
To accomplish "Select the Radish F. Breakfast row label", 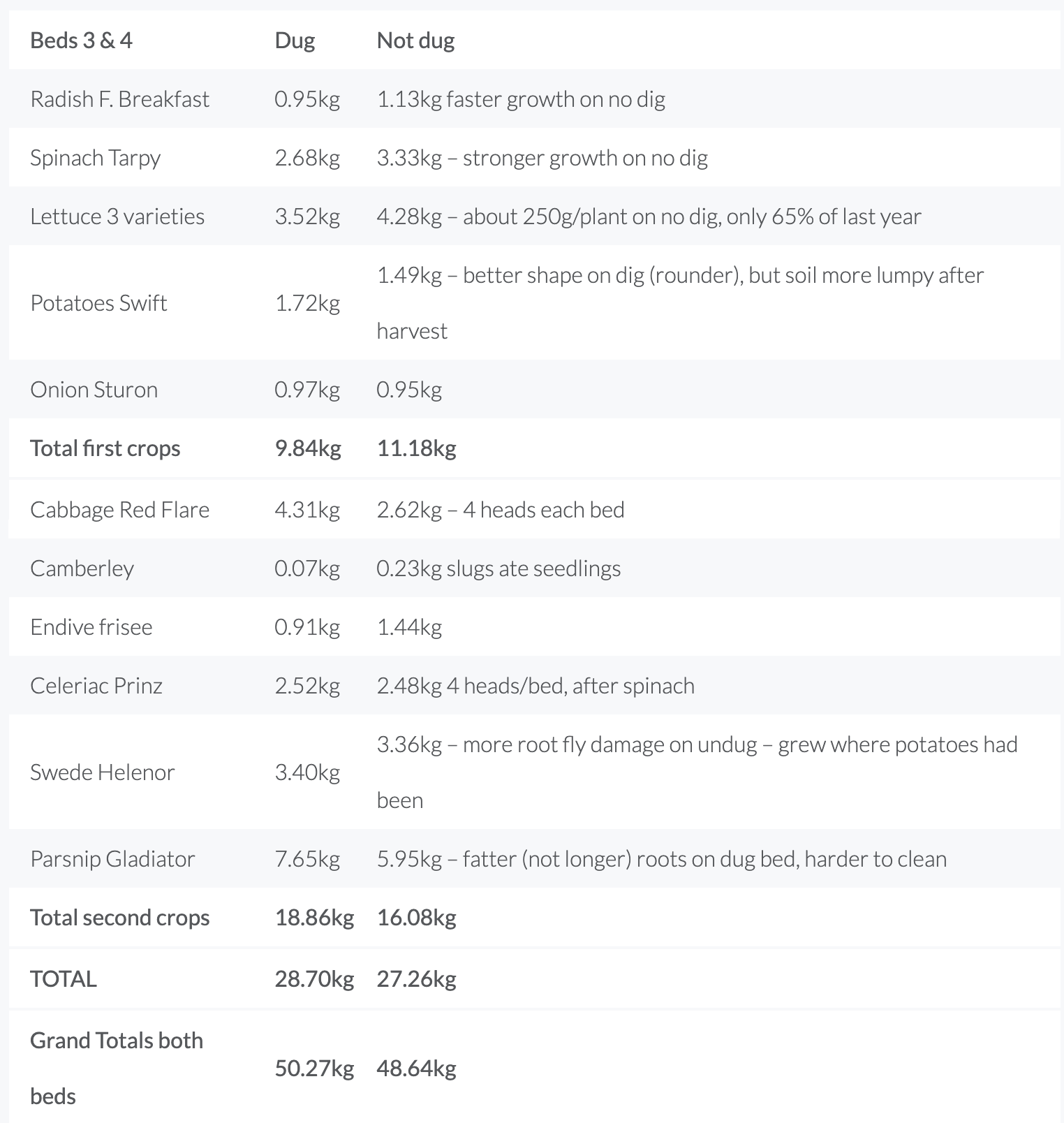I will coord(119,99).
